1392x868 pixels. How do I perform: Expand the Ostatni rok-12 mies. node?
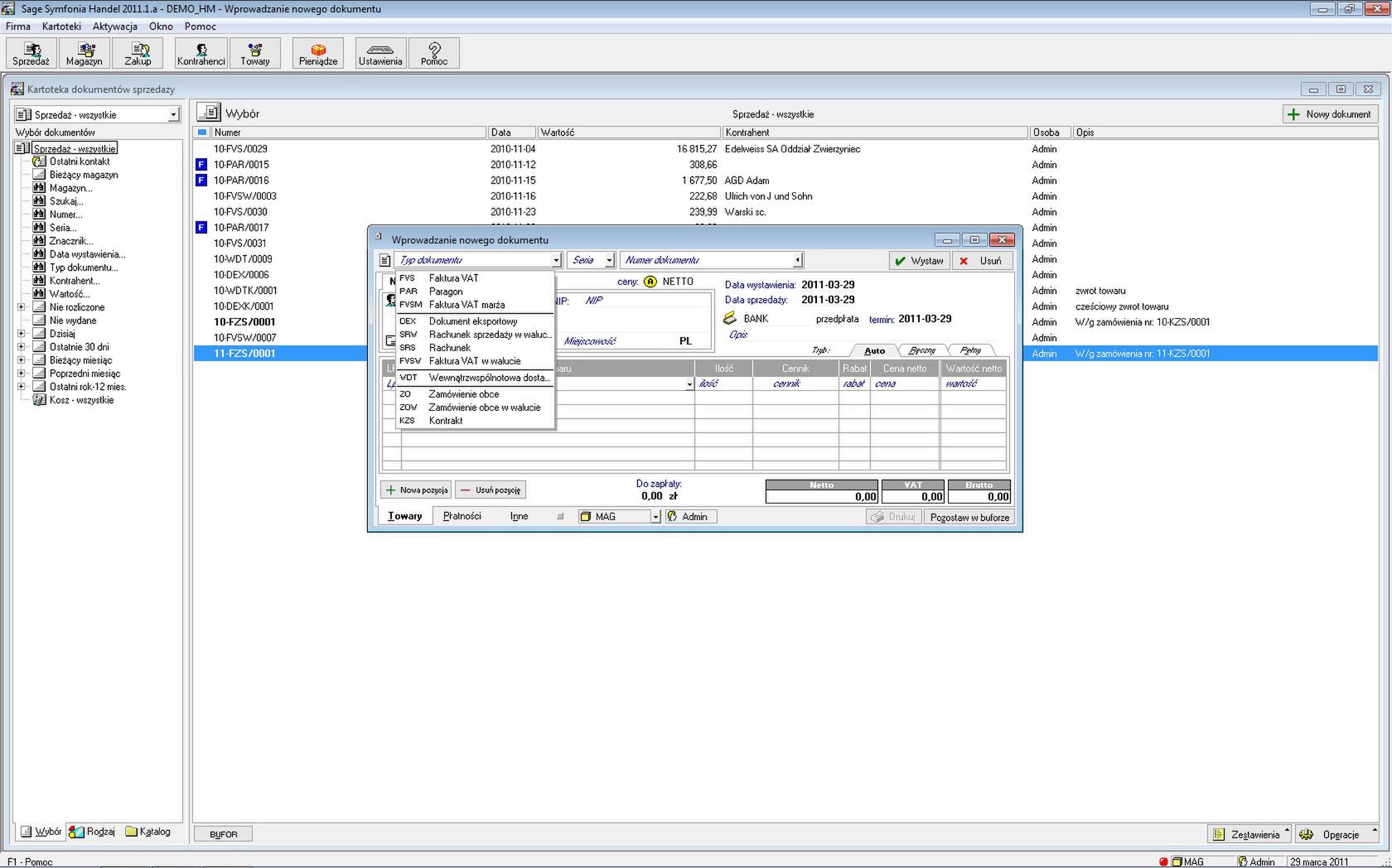coord(22,387)
